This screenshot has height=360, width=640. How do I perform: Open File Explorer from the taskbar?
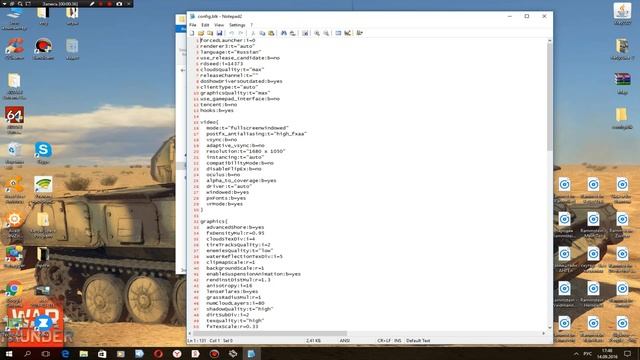click(x=84, y=353)
